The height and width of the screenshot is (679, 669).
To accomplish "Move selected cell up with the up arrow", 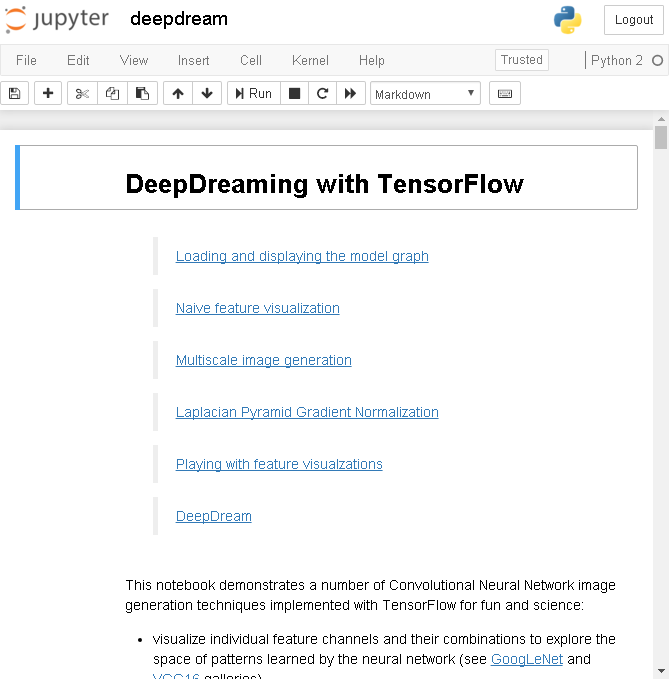I will pyautogui.click(x=178, y=93).
